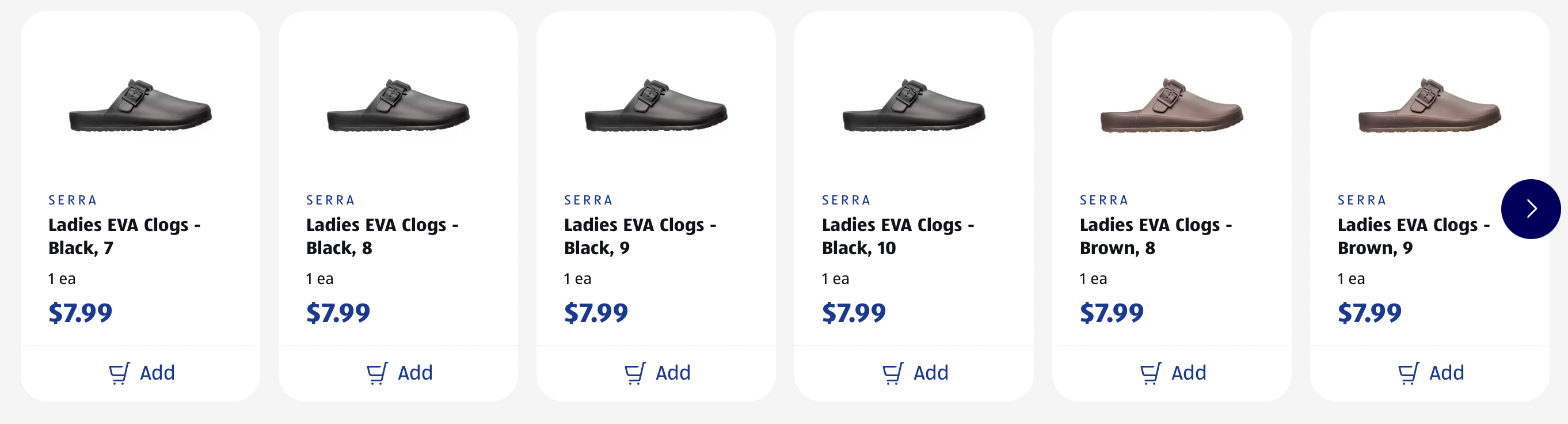The height and width of the screenshot is (424, 1568).
Task: View the Black size 8 clog photo
Action: [x=399, y=106]
